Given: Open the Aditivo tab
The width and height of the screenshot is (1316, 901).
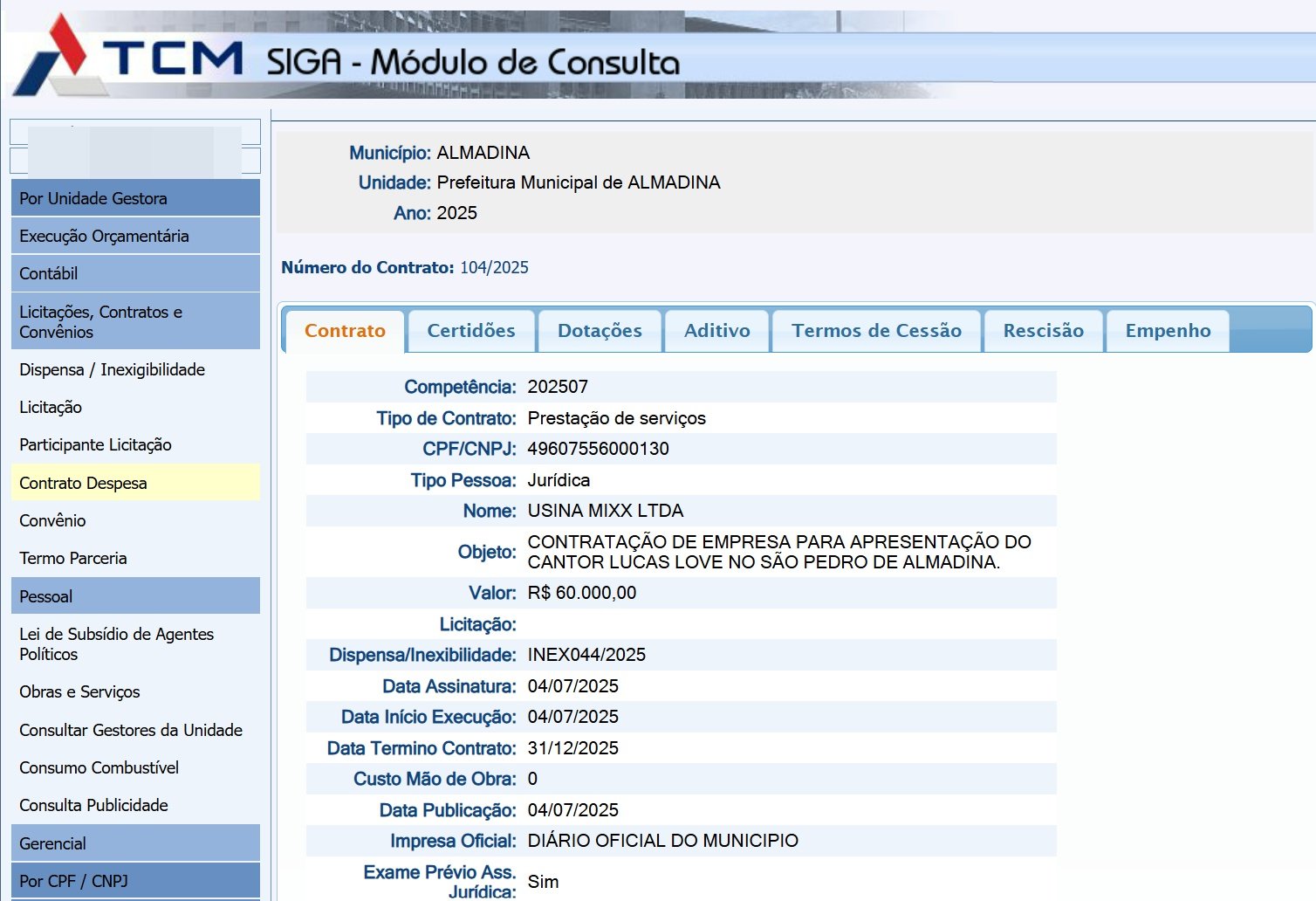Looking at the screenshot, I should pos(716,331).
